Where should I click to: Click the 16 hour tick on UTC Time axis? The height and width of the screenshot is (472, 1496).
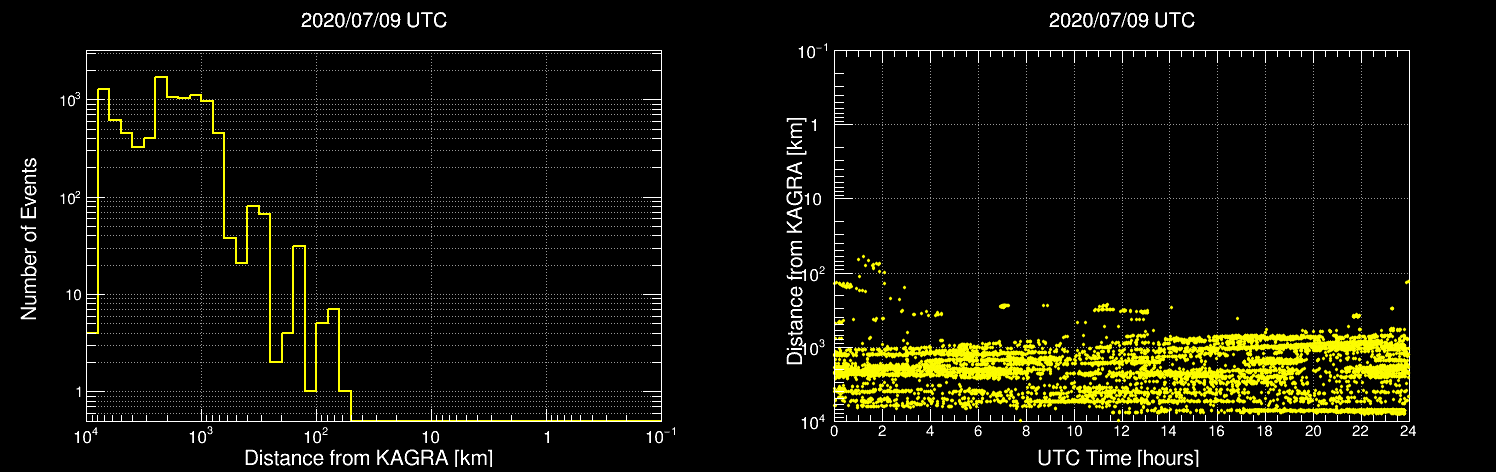pos(1217,433)
